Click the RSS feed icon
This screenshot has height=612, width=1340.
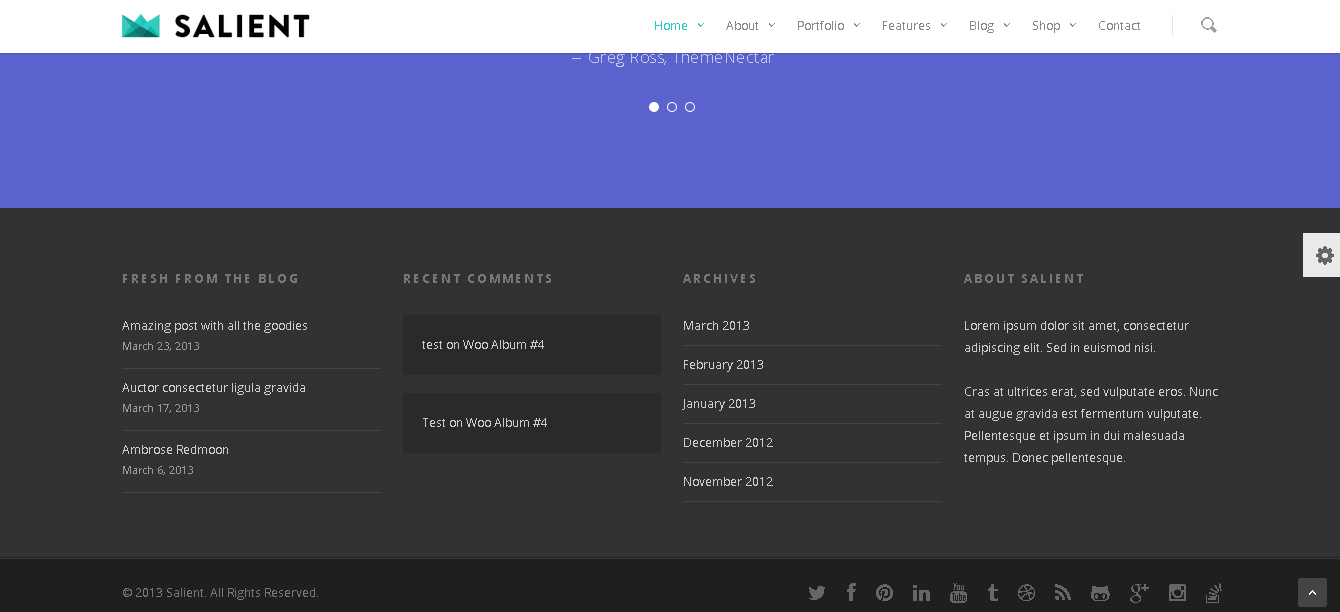1063,593
